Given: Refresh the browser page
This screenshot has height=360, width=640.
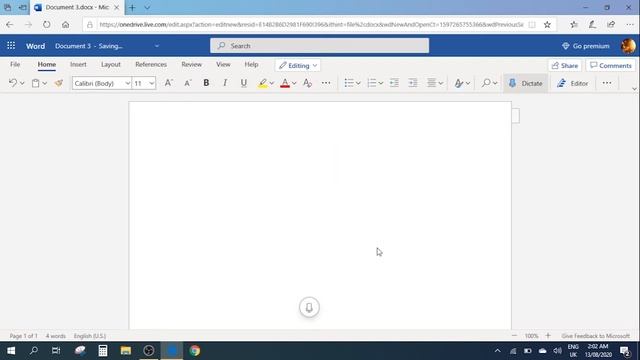Looking at the screenshot, I should [x=47, y=24].
